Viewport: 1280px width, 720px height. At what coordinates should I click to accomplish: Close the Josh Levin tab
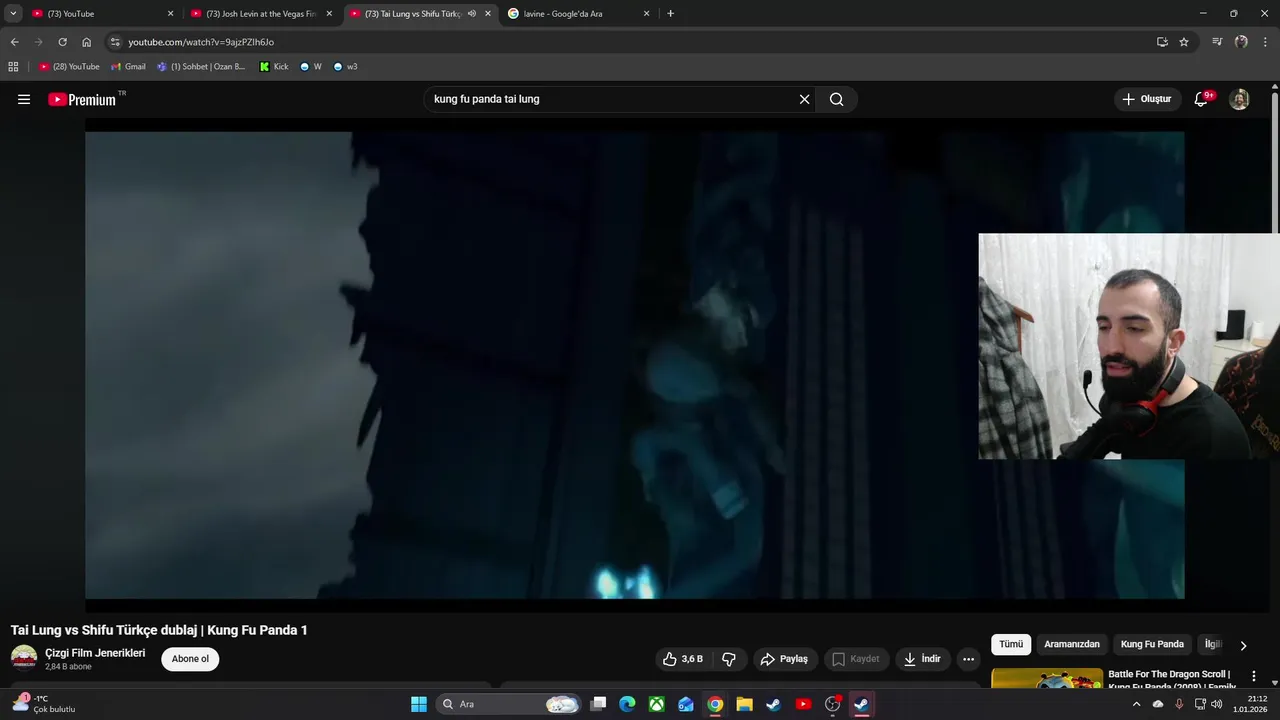329,14
